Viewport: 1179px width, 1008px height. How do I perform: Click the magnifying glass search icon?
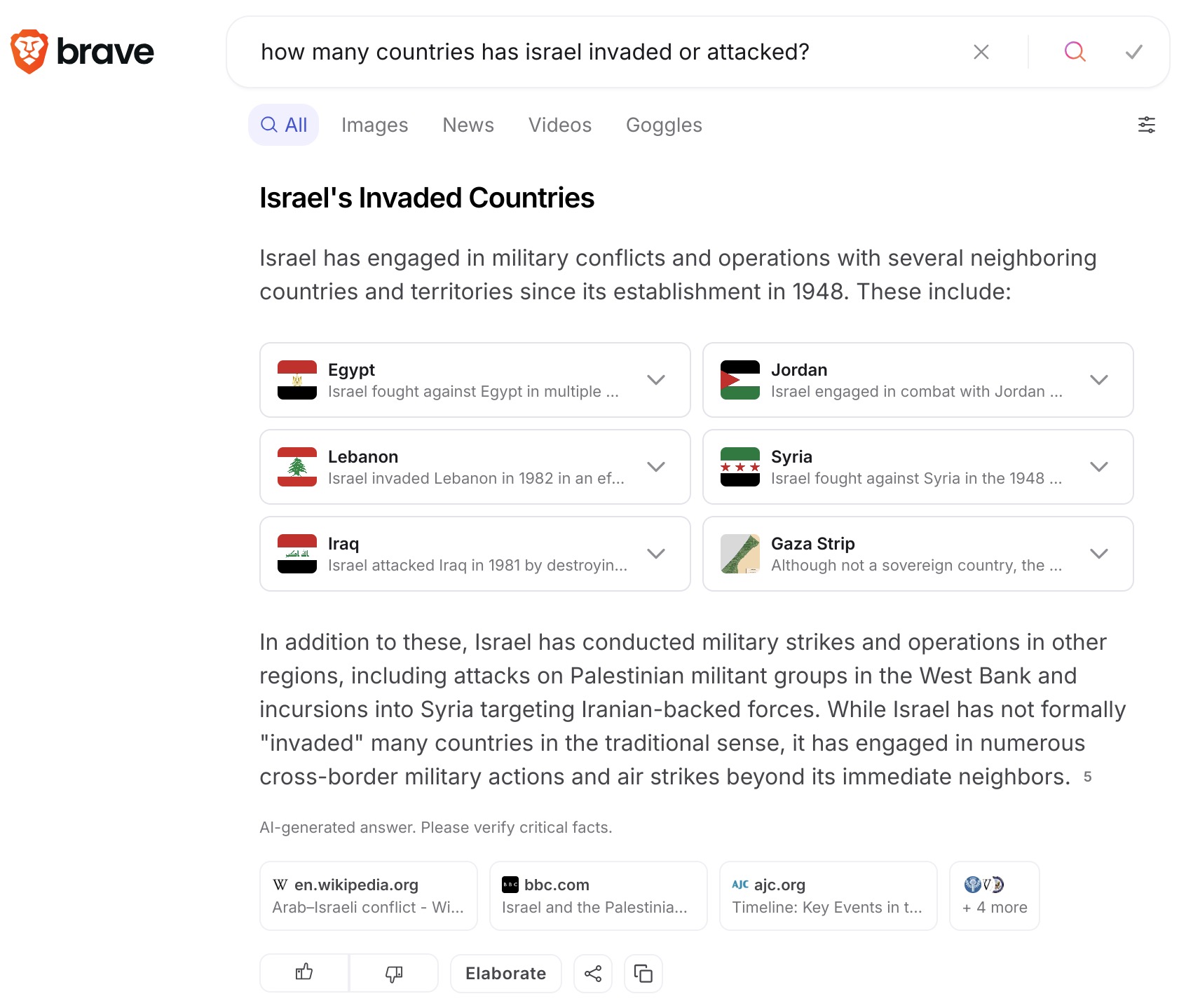pyautogui.click(x=1075, y=52)
